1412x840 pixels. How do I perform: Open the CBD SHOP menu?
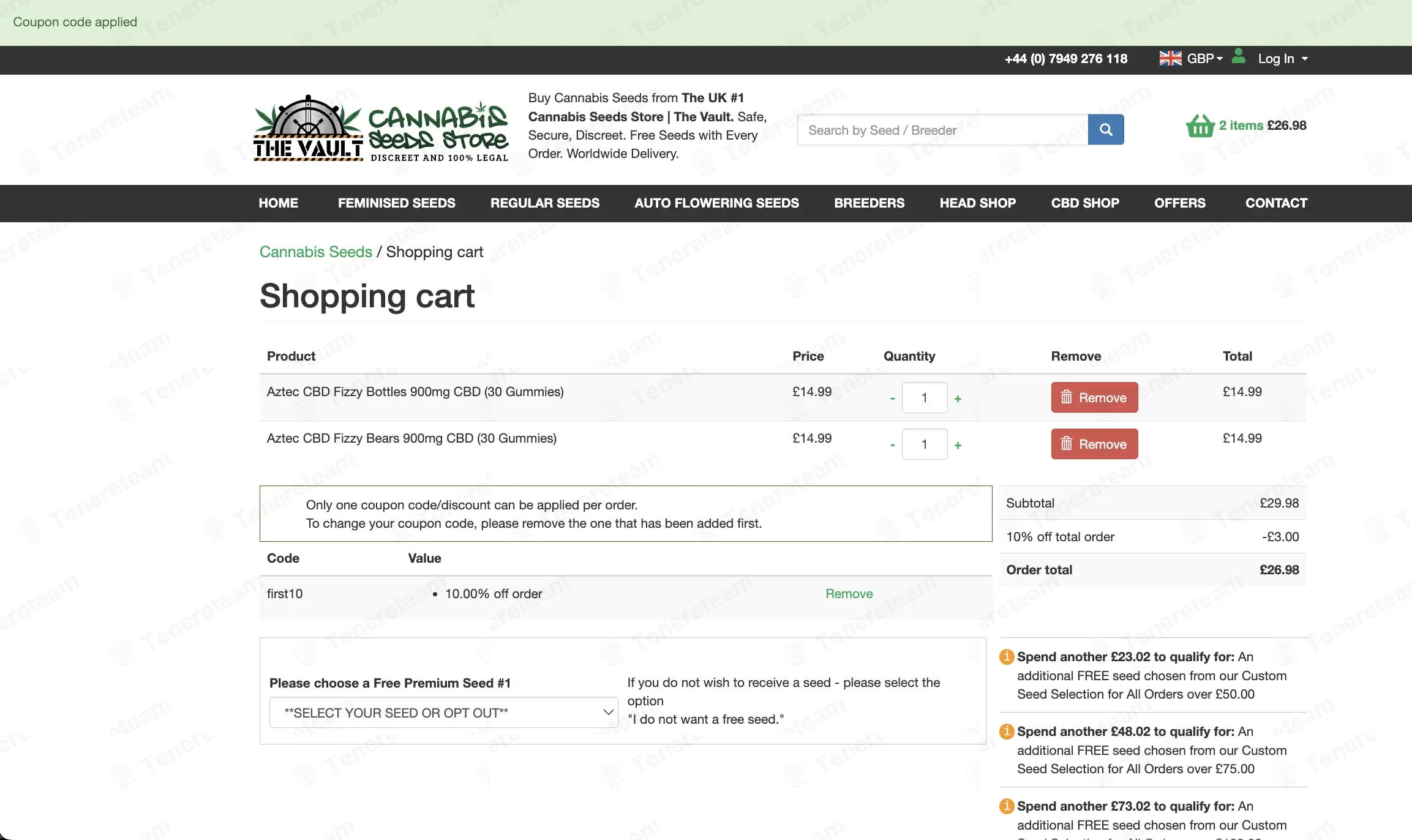coord(1085,203)
